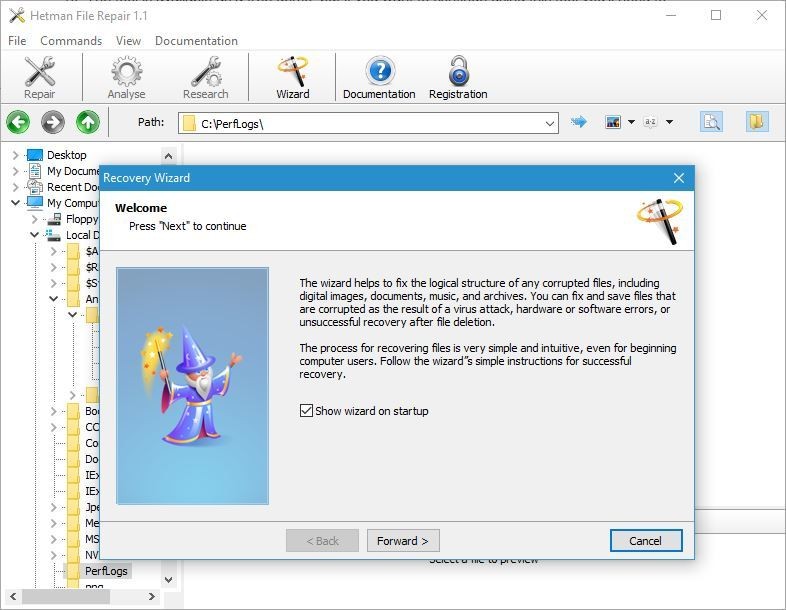Click the view mode thumbnails icon
786x610 pixels.
[x=613, y=122]
